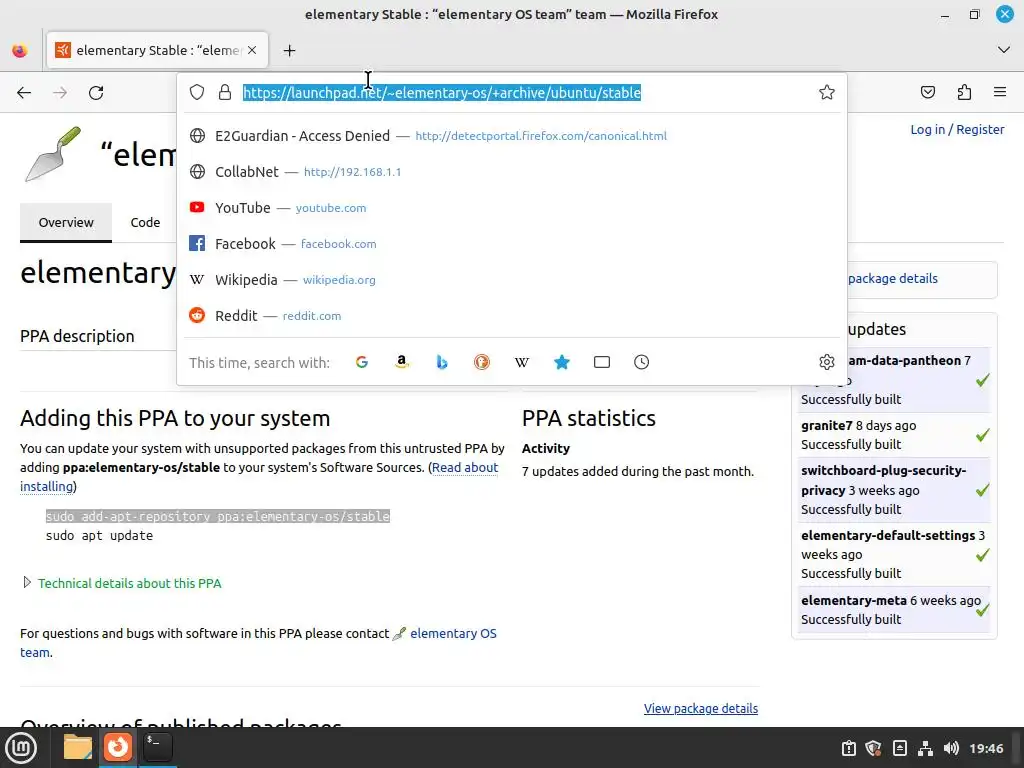Screen dimensions: 1024x768
Task: Click highlighted add-apt-repository command text
Action: (x=217, y=517)
